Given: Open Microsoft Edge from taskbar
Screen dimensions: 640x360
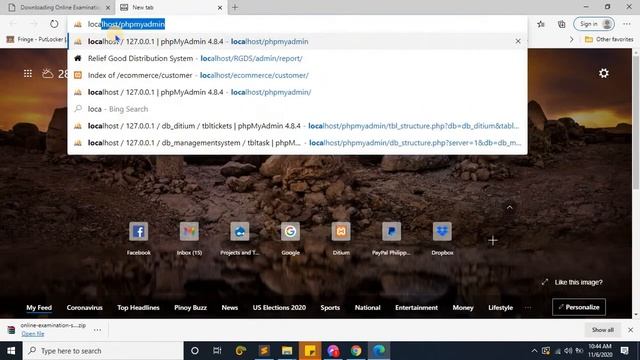Looking at the screenshot, I should pos(379,351).
